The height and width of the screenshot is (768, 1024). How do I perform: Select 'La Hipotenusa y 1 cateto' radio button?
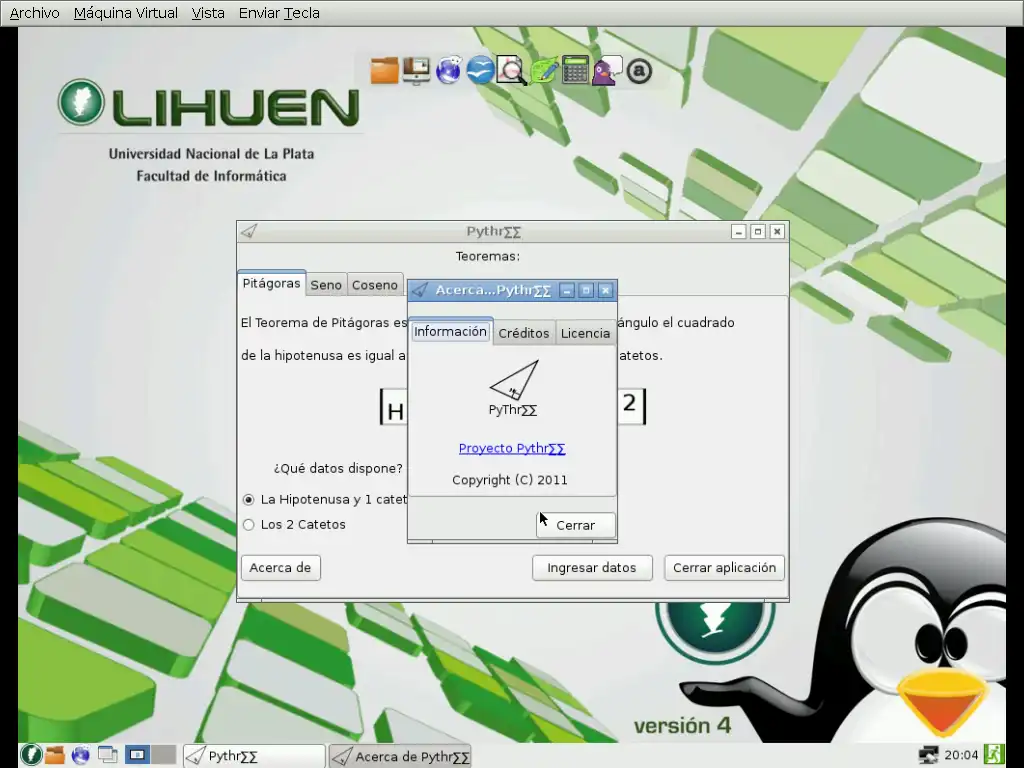(x=248, y=500)
